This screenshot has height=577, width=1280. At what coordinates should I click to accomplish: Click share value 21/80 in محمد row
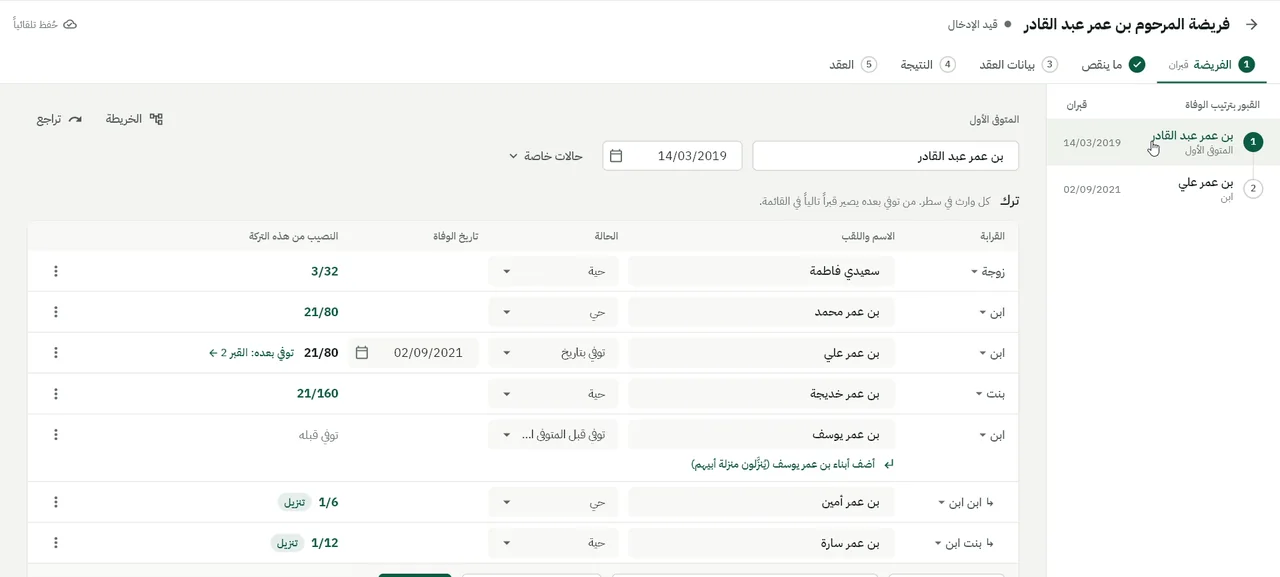pos(321,312)
